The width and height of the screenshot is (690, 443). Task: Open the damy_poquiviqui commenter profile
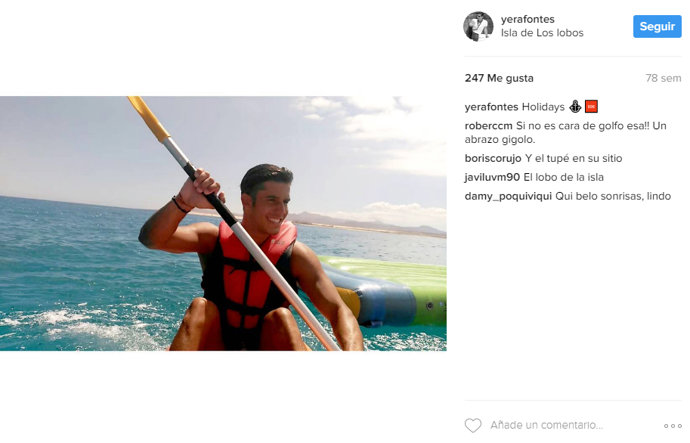tap(508, 196)
